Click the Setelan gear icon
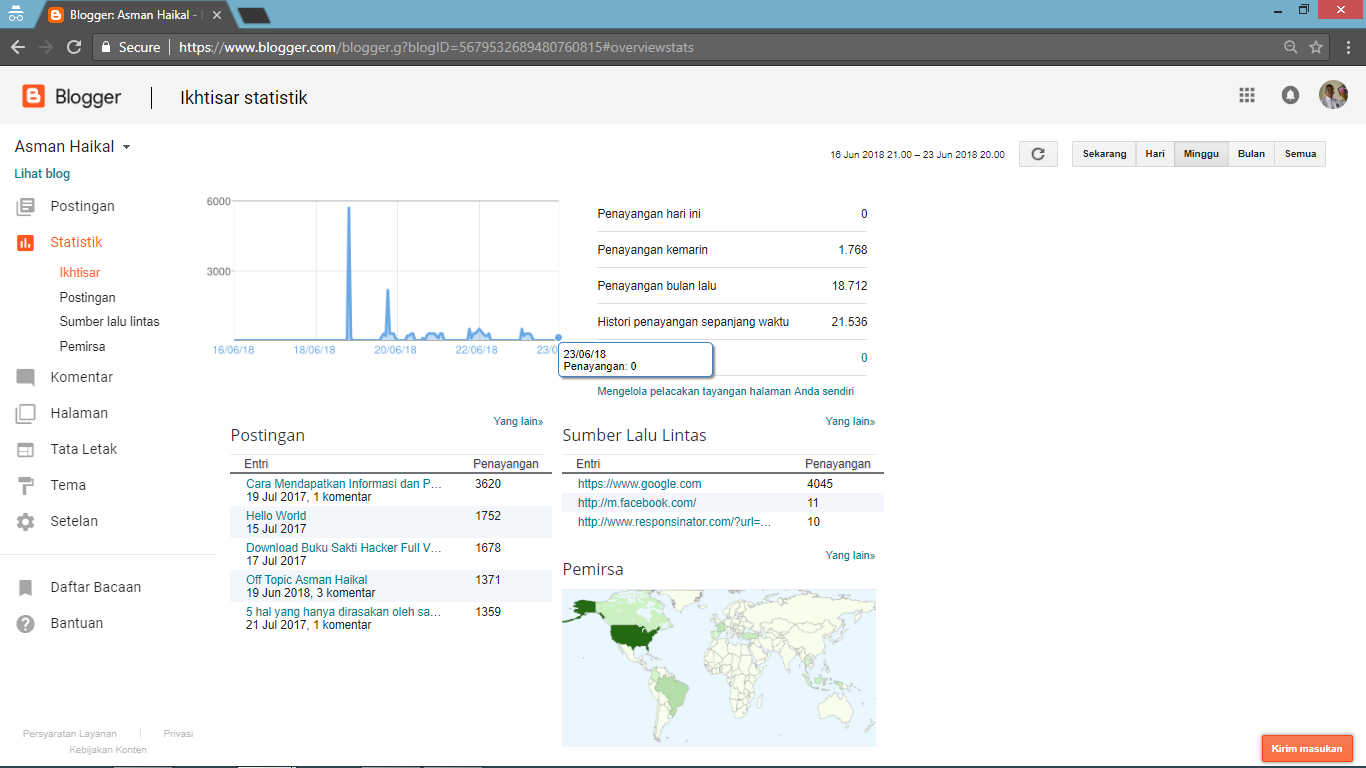The height and width of the screenshot is (768, 1366). coord(25,521)
